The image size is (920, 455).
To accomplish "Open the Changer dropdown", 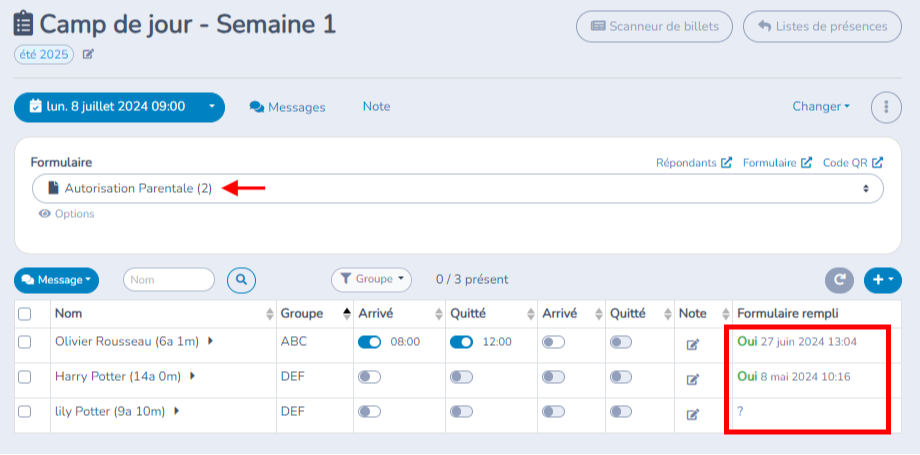I will 821,107.
